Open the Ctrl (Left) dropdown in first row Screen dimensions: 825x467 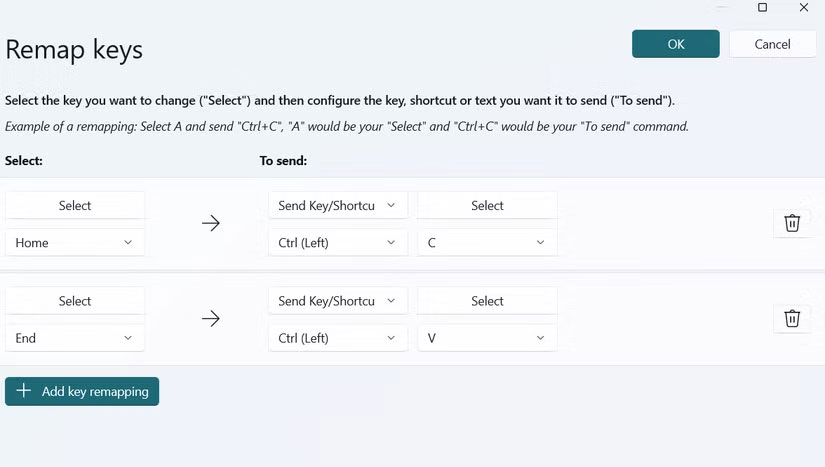338,243
